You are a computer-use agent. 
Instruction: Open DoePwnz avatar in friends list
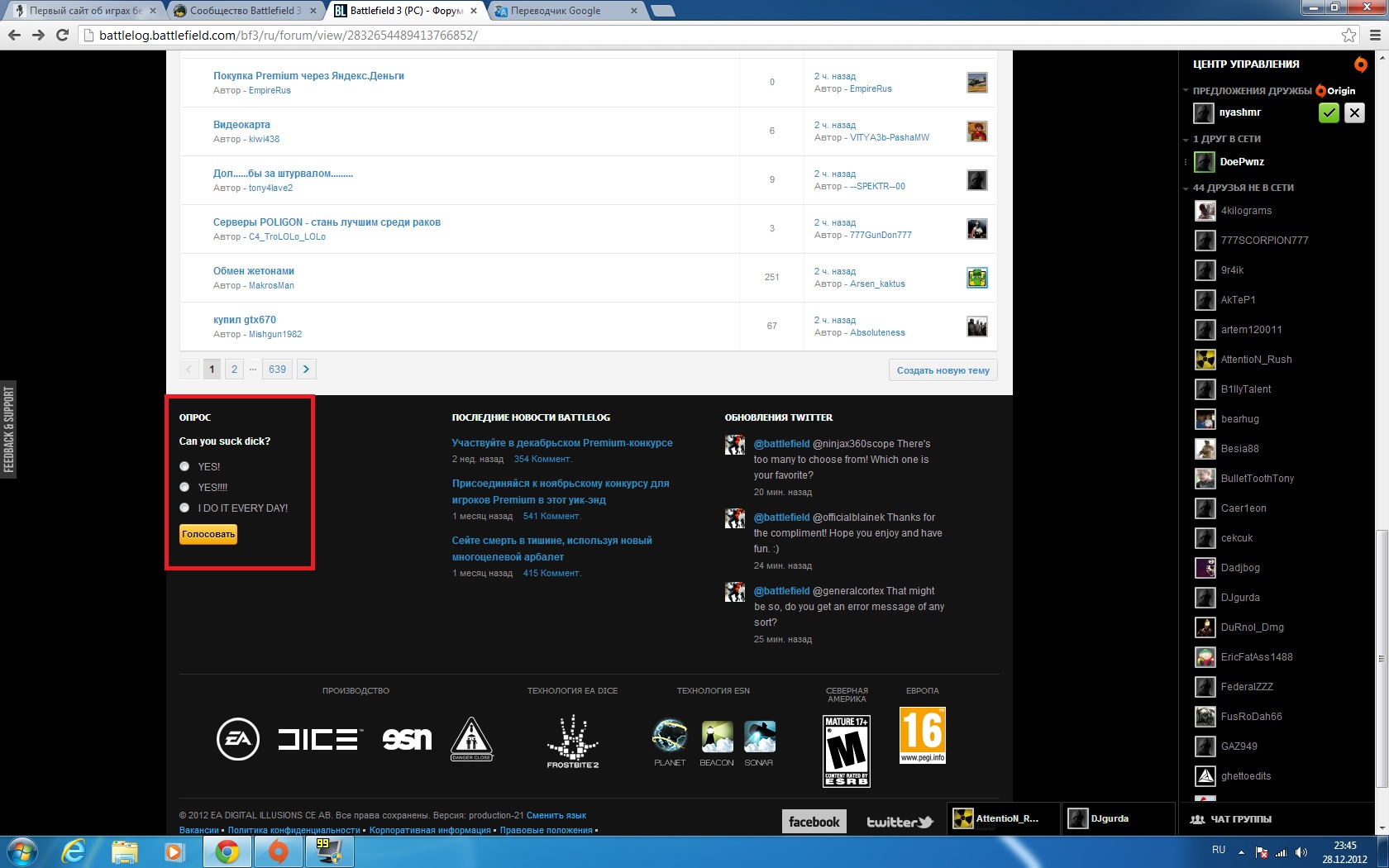tap(1204, 162)
